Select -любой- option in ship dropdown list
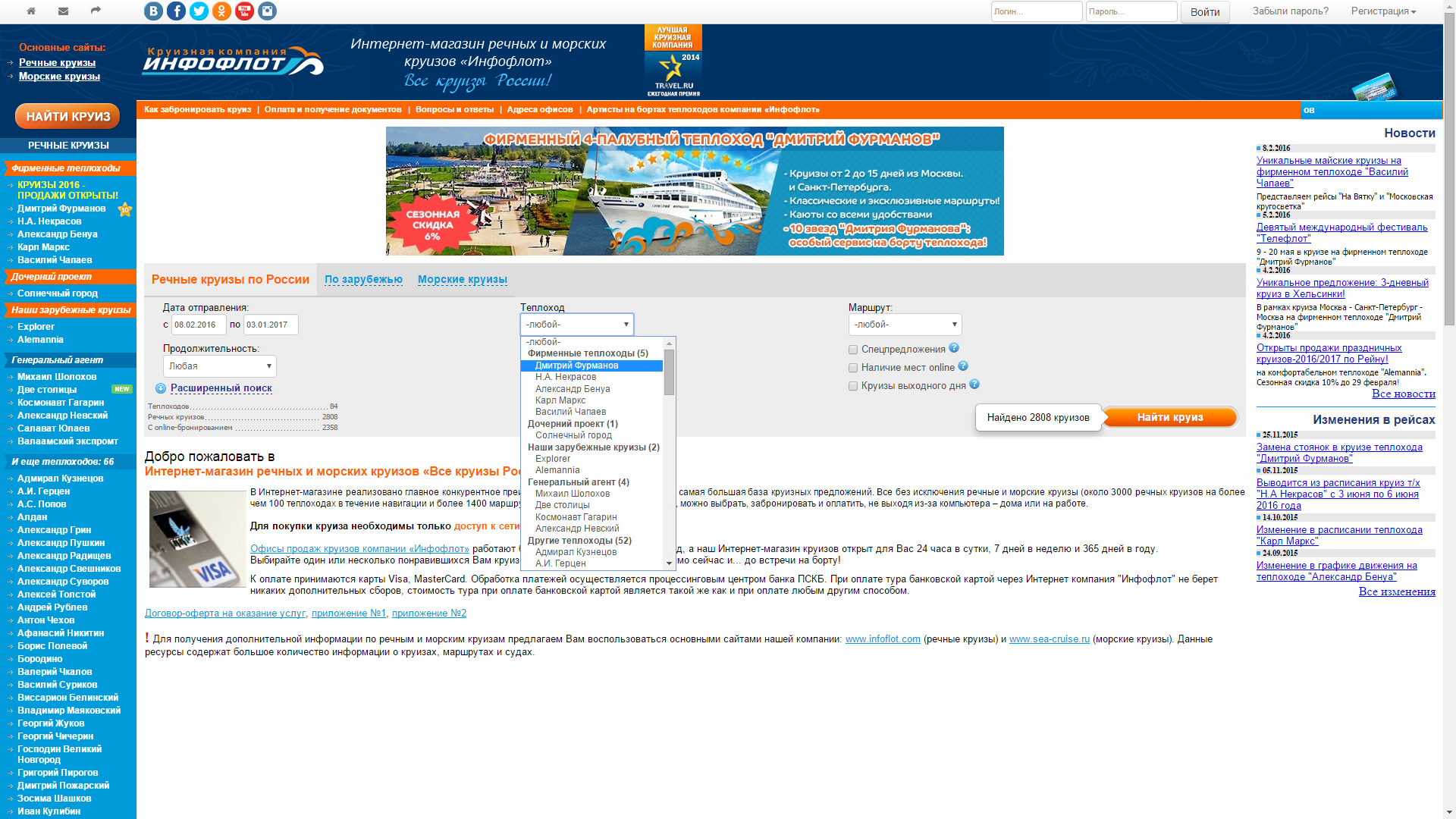 (x=591, y=342)
